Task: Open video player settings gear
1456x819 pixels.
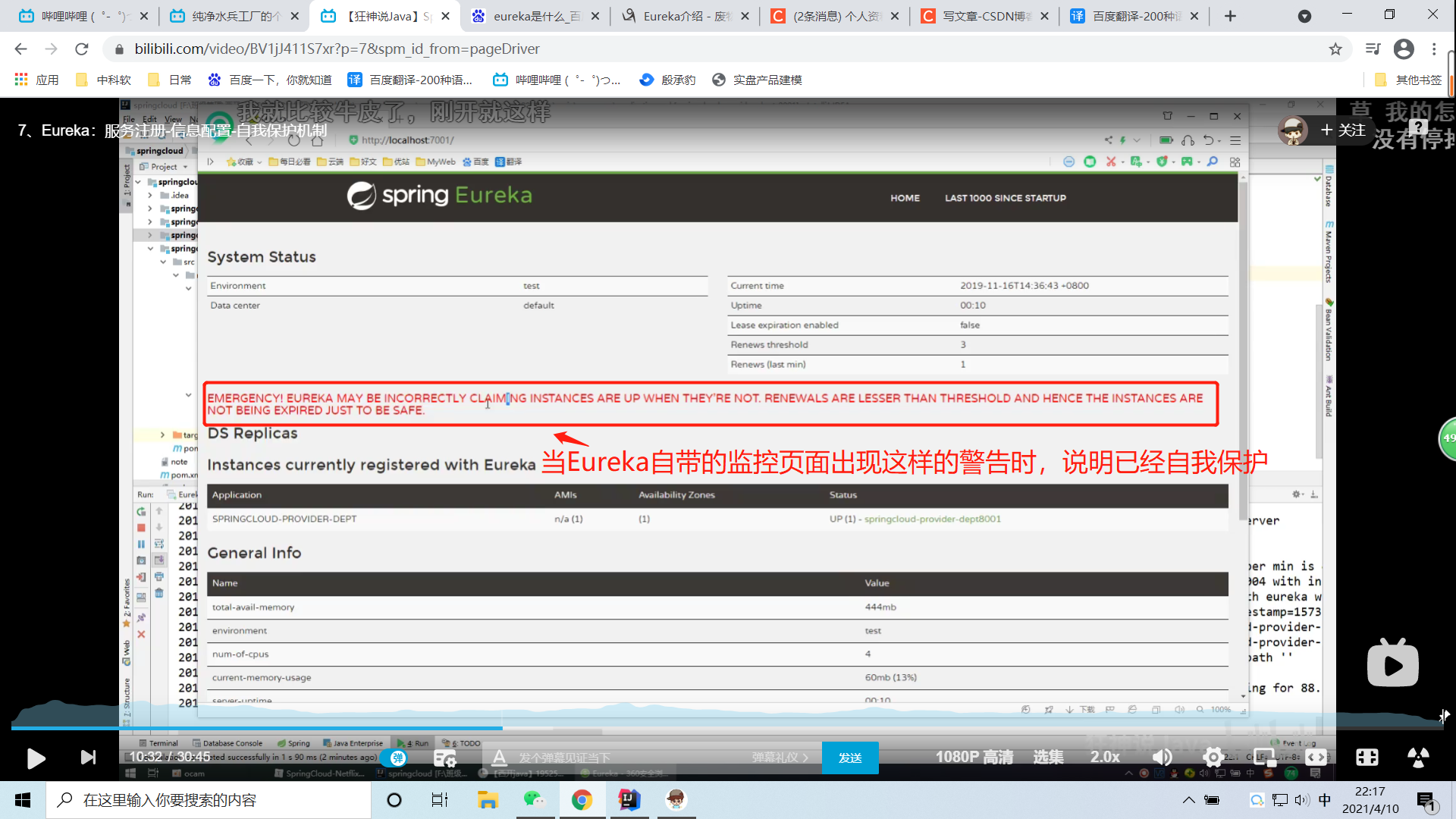Action: (x=1213, y=757)
